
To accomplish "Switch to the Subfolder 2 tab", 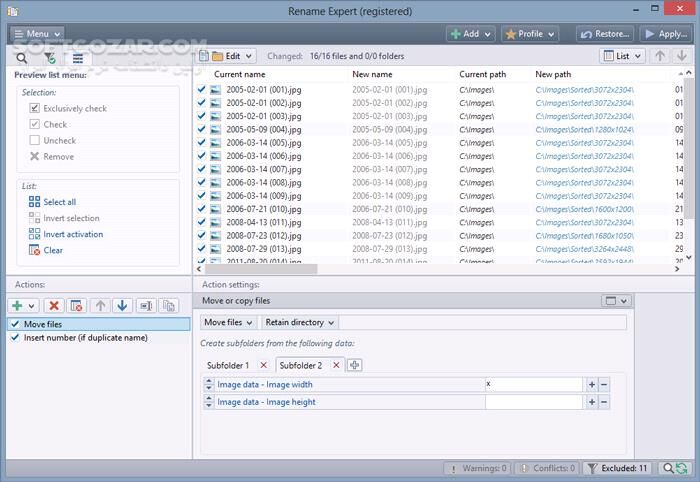I will click(300, 365).
